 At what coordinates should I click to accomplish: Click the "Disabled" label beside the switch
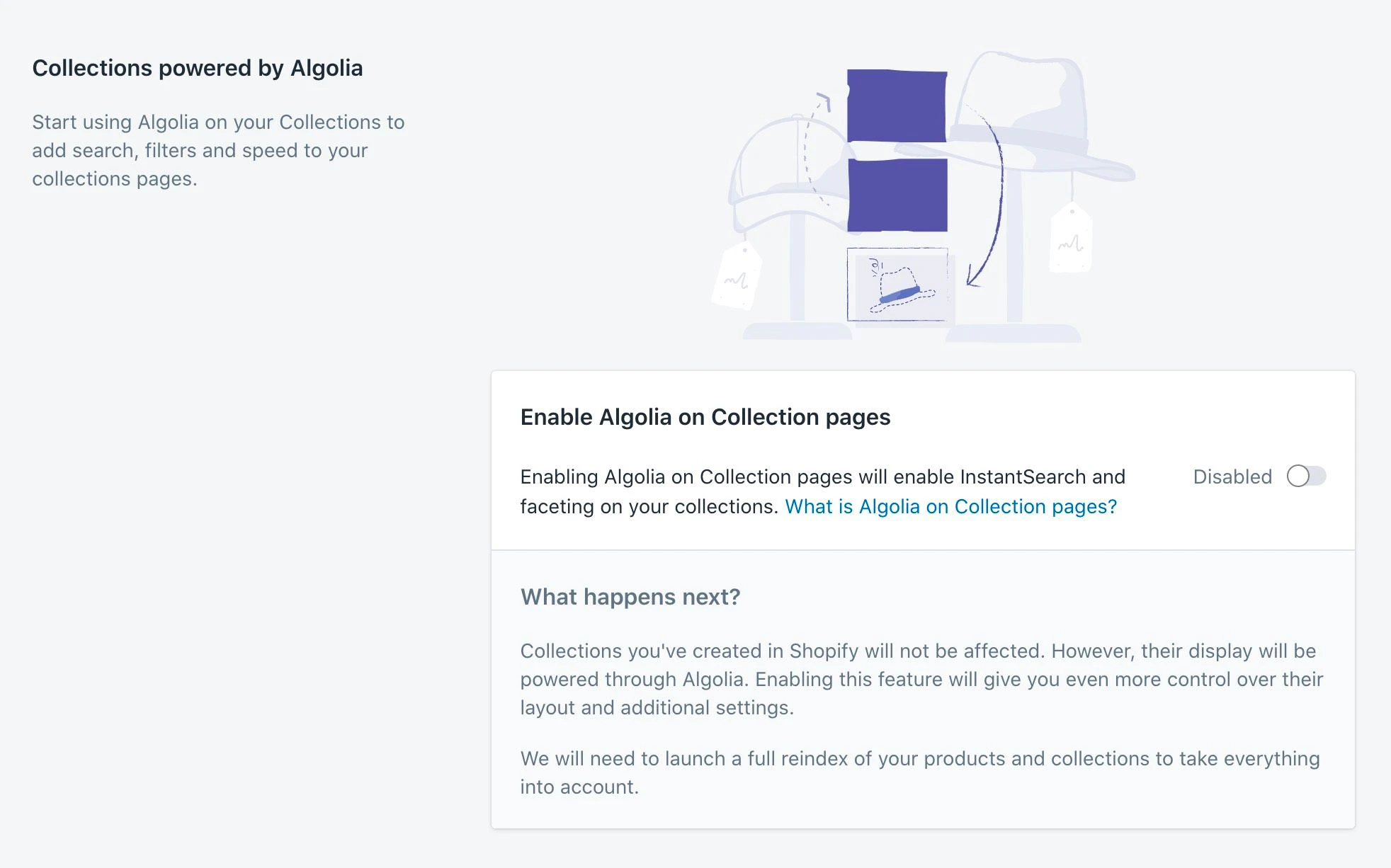(1231, 477)
